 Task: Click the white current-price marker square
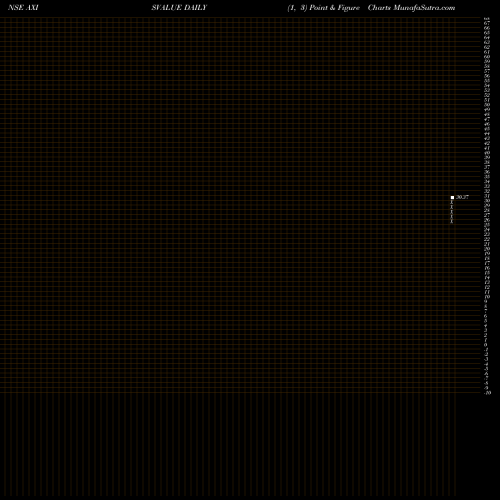452,197
